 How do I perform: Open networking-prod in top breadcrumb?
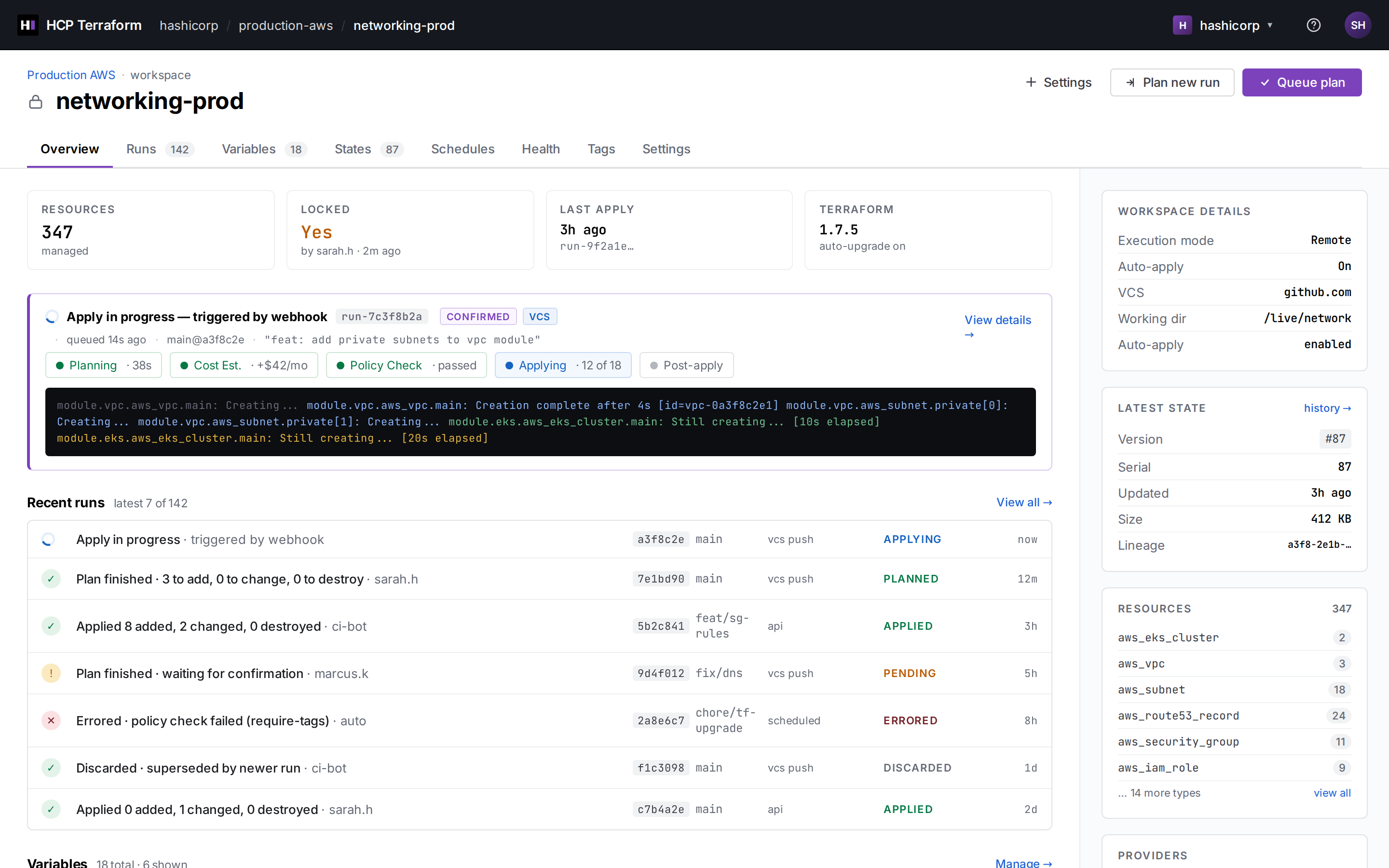point(404,25)
